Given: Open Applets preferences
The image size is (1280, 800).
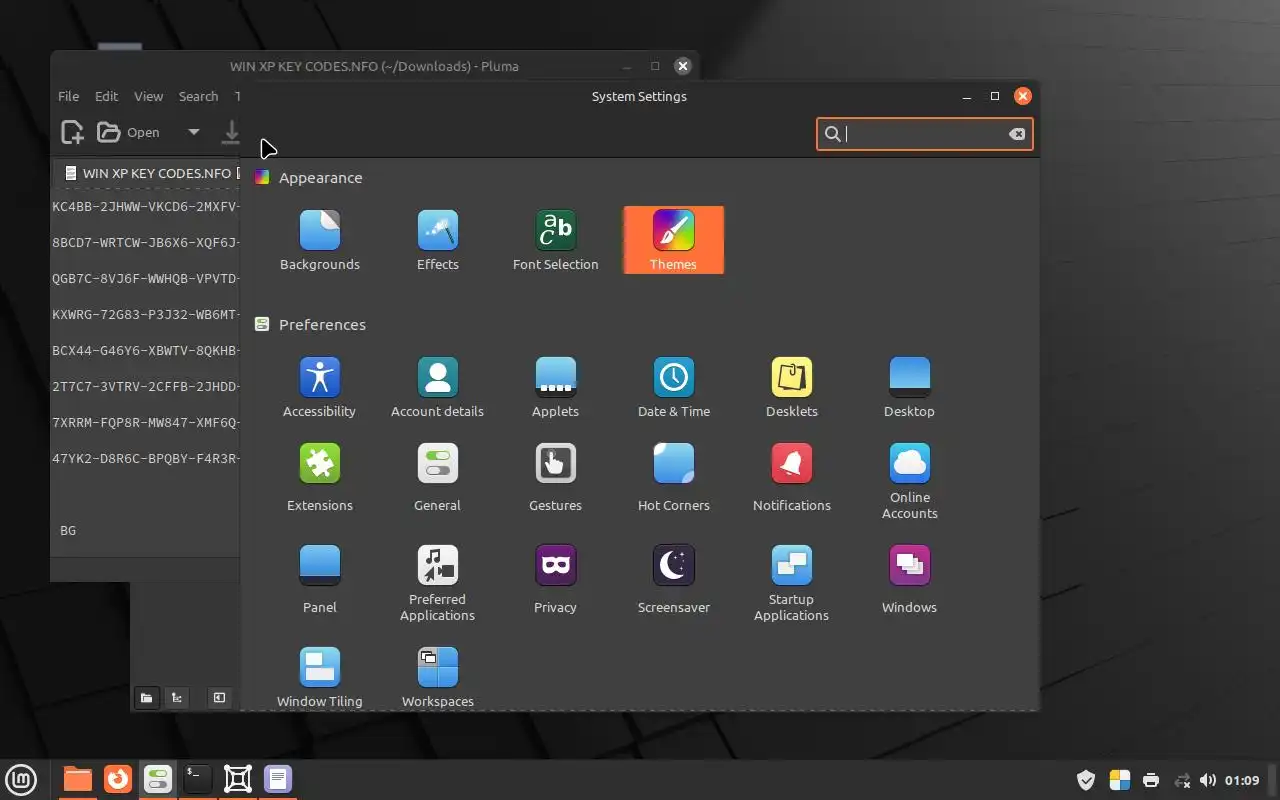Looking at the screenshot, I should coord(556,387).
